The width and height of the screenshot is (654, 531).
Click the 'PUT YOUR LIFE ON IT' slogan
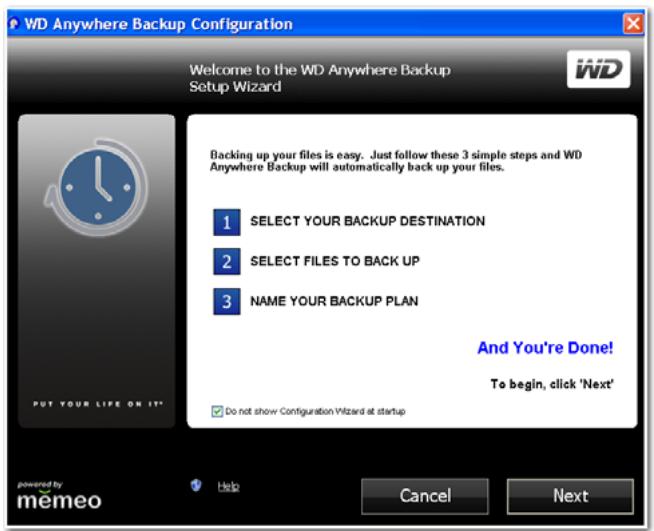click(x=98, y=404)
